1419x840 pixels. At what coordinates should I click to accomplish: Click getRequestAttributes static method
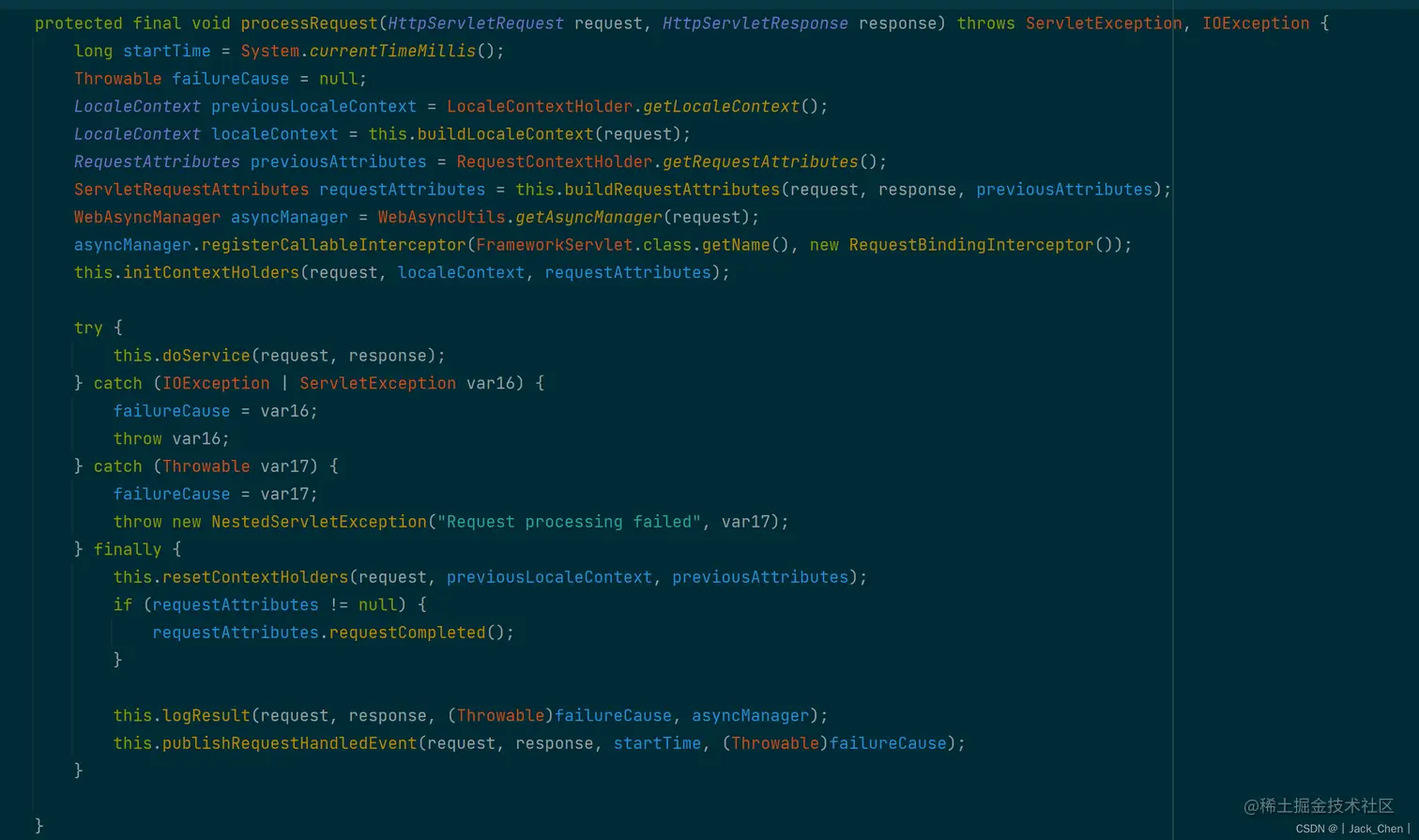[x=760, y=161]
